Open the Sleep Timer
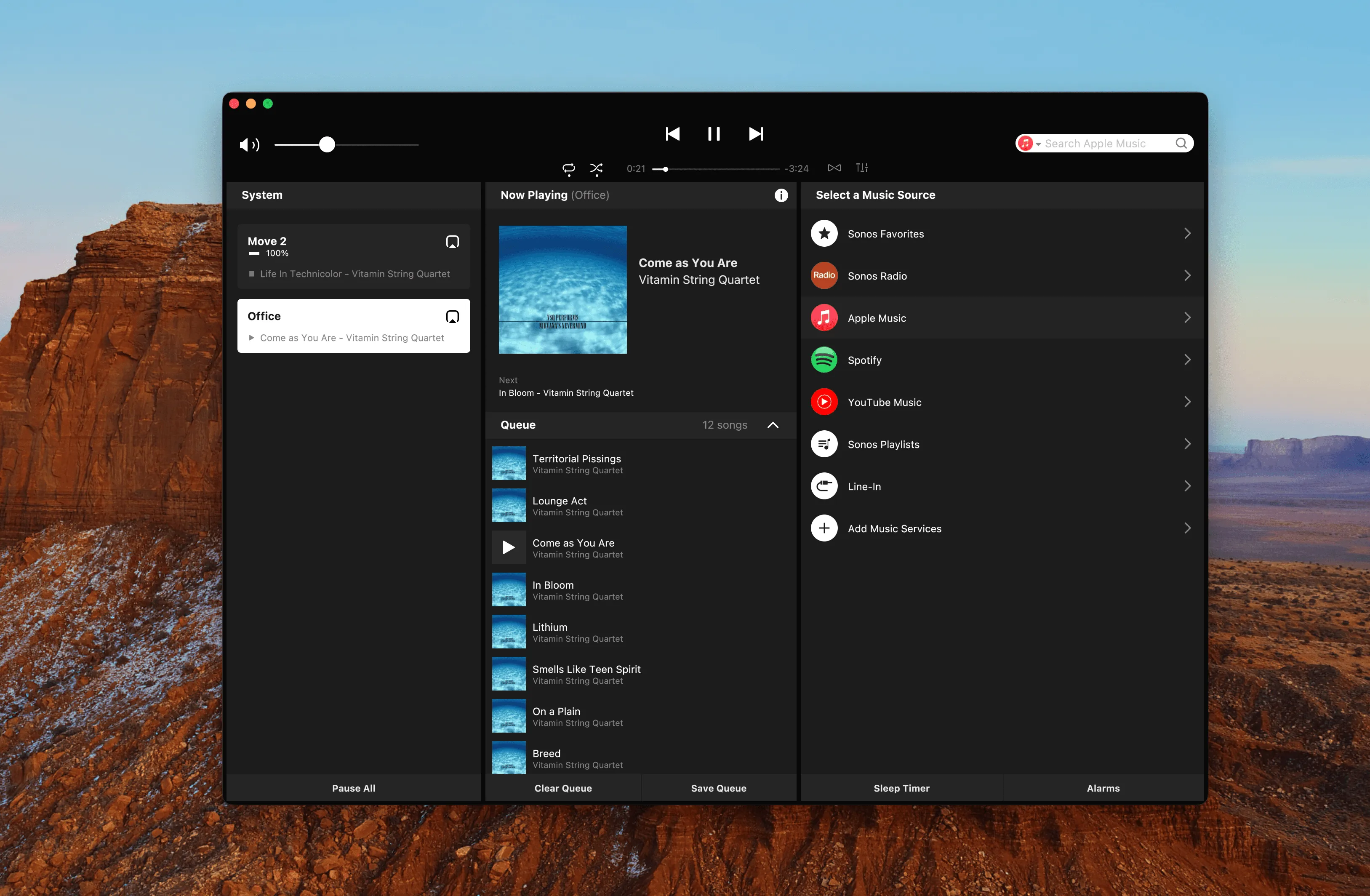The width and height of the screenshot is (1370, 896). click(901, 788)
